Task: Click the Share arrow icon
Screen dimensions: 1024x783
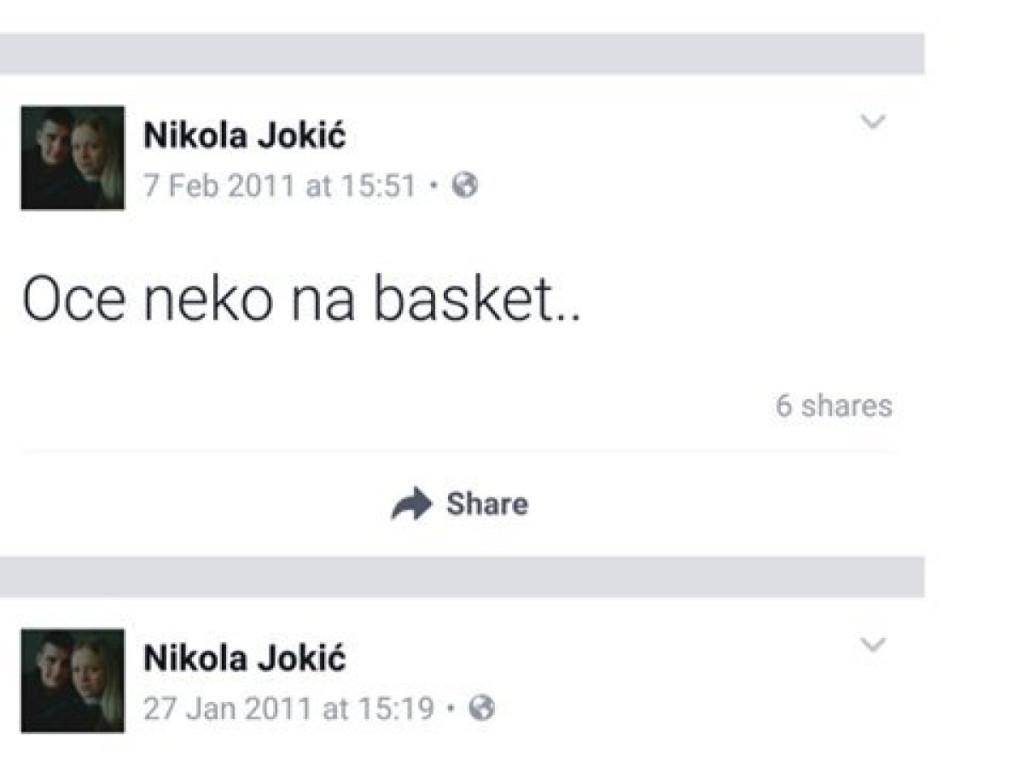Action: 411,505
